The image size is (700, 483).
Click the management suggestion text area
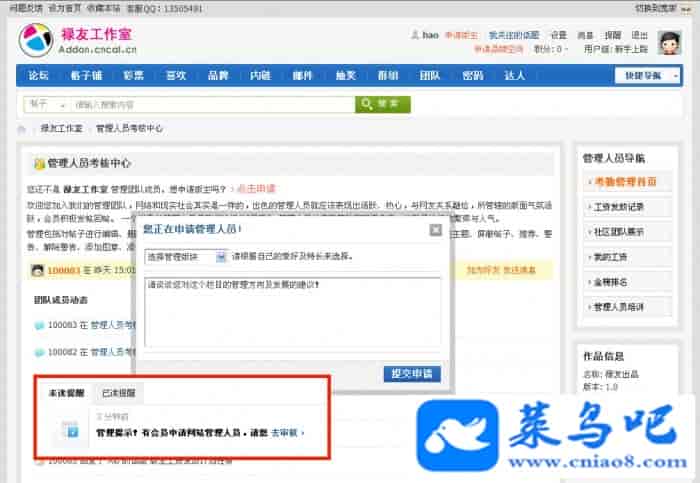pos(293,312)
